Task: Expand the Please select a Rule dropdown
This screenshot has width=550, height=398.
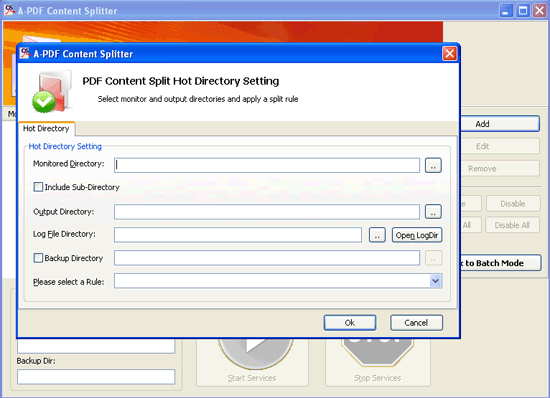Action: 435,281
